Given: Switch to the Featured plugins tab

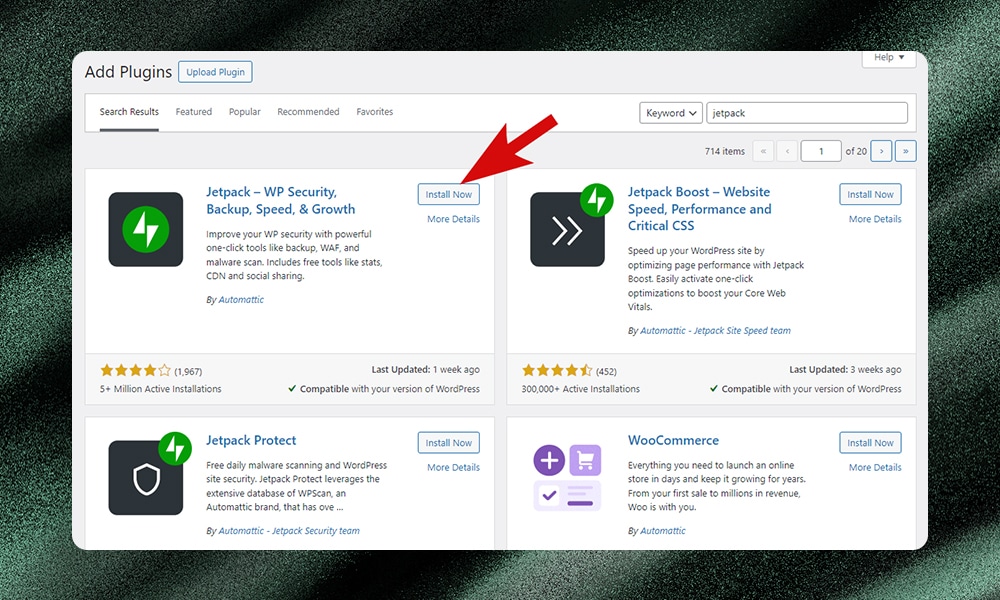Looking at the screenshot, I should click(193, 111).
